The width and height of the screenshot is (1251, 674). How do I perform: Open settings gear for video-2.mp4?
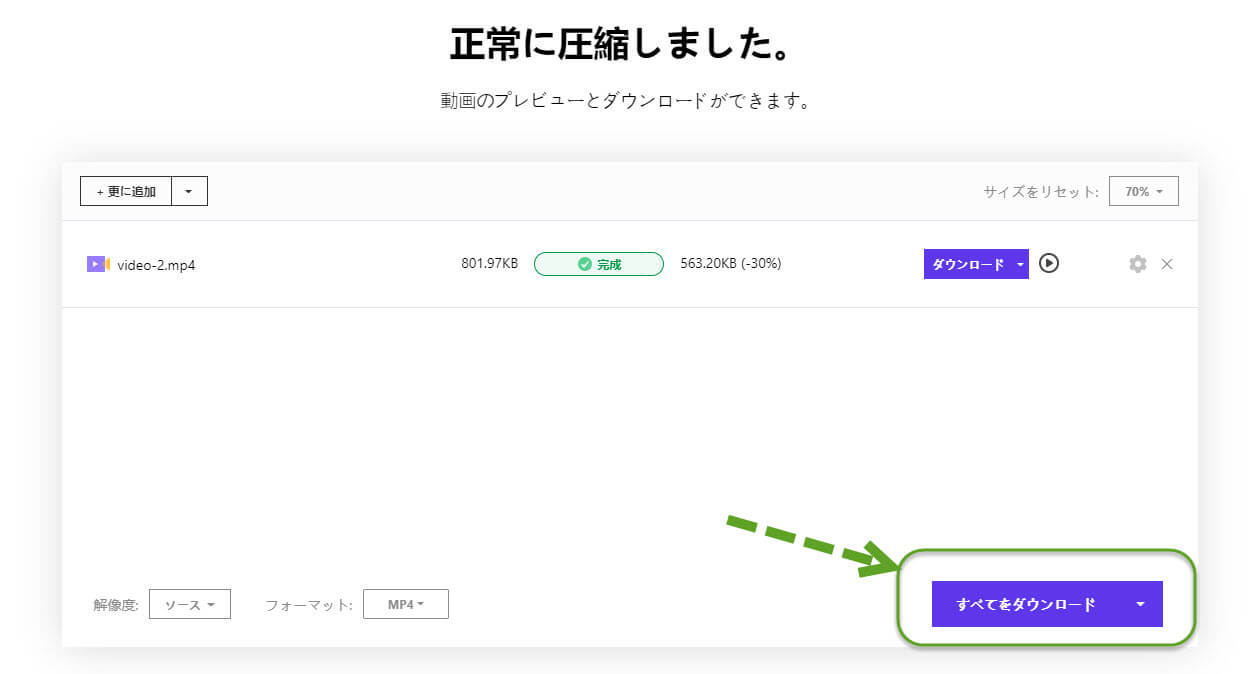(x=1137, y=264)
